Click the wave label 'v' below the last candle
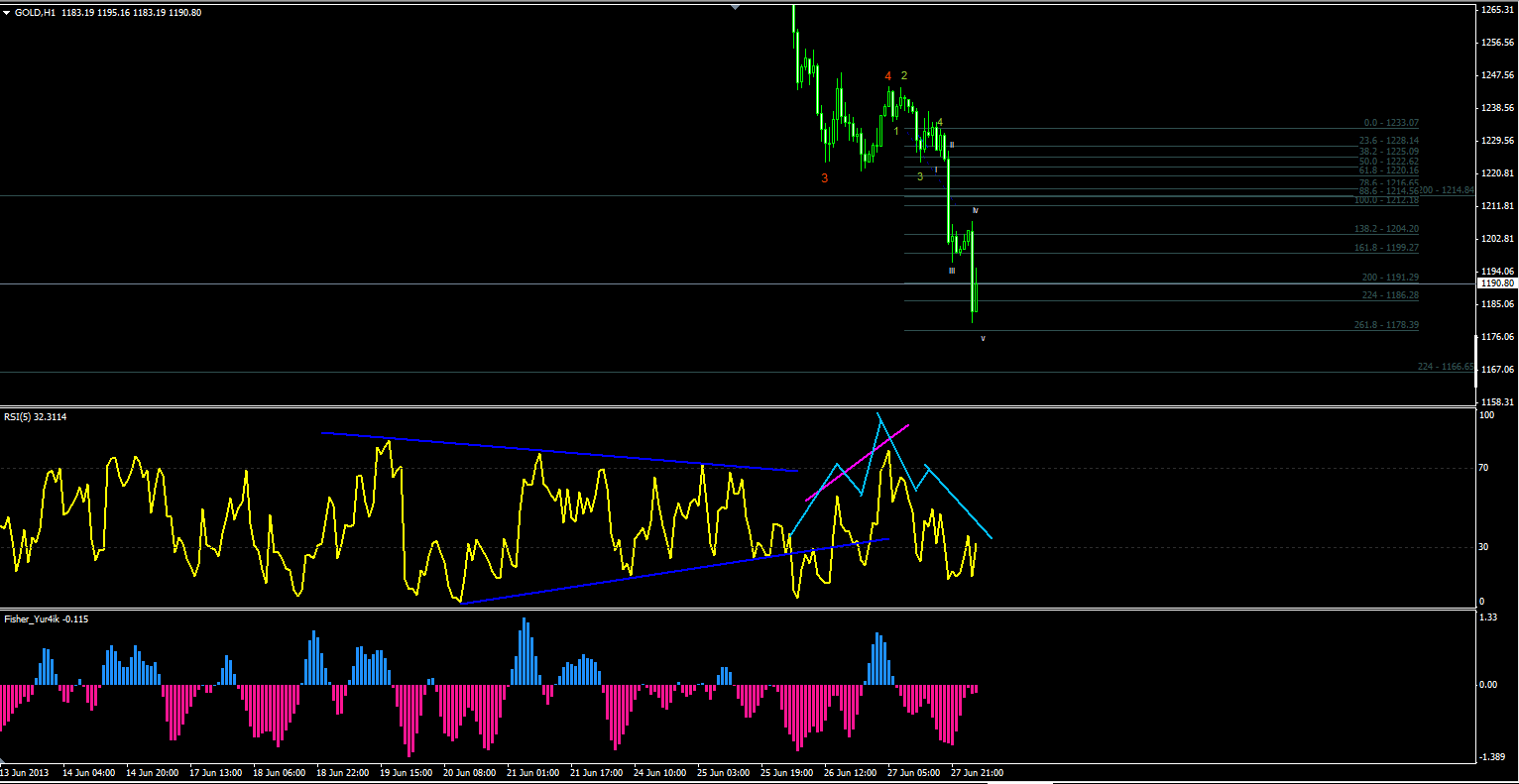 [983, 338]
